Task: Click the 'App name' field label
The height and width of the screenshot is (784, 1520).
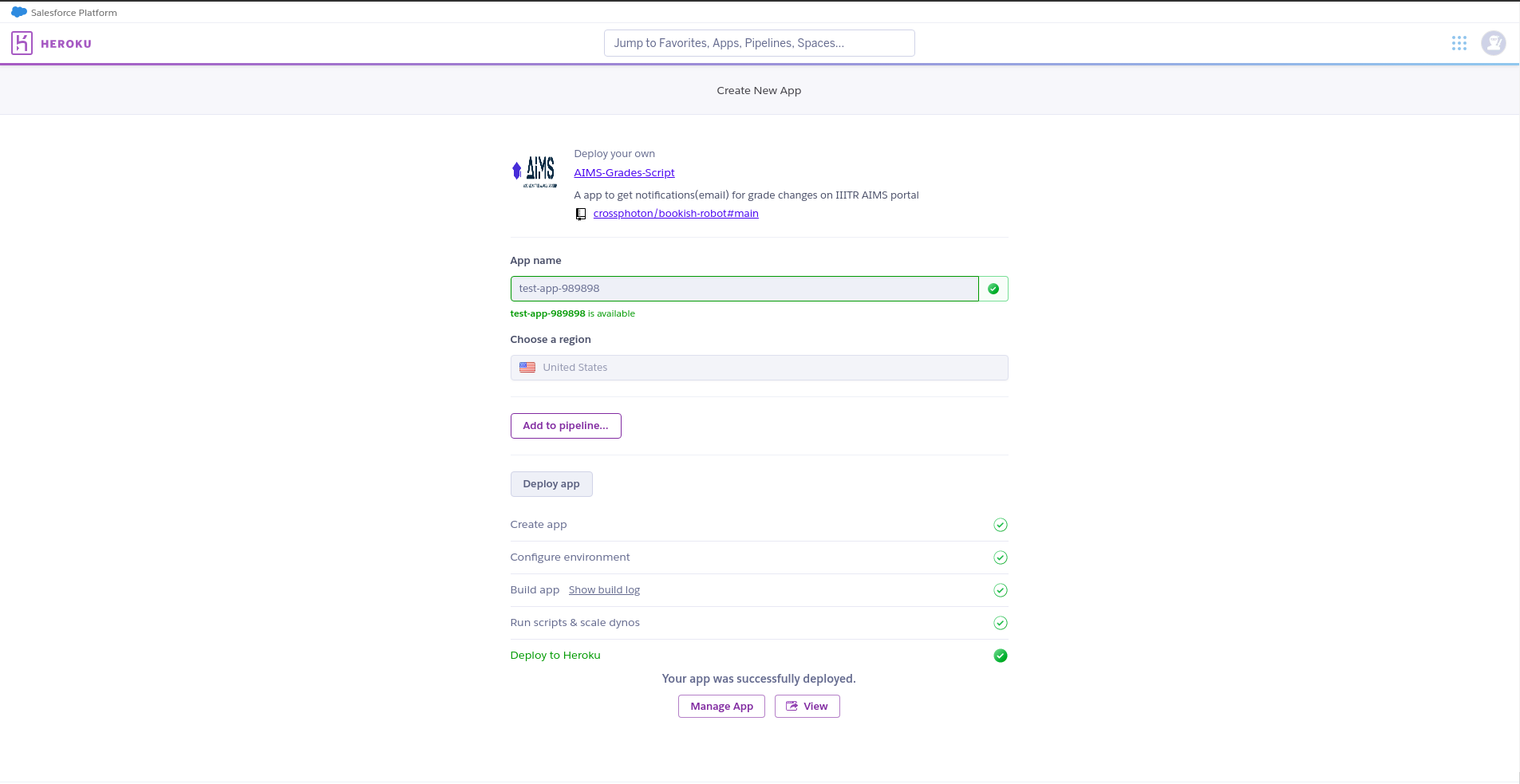Action: click(535, 261)
